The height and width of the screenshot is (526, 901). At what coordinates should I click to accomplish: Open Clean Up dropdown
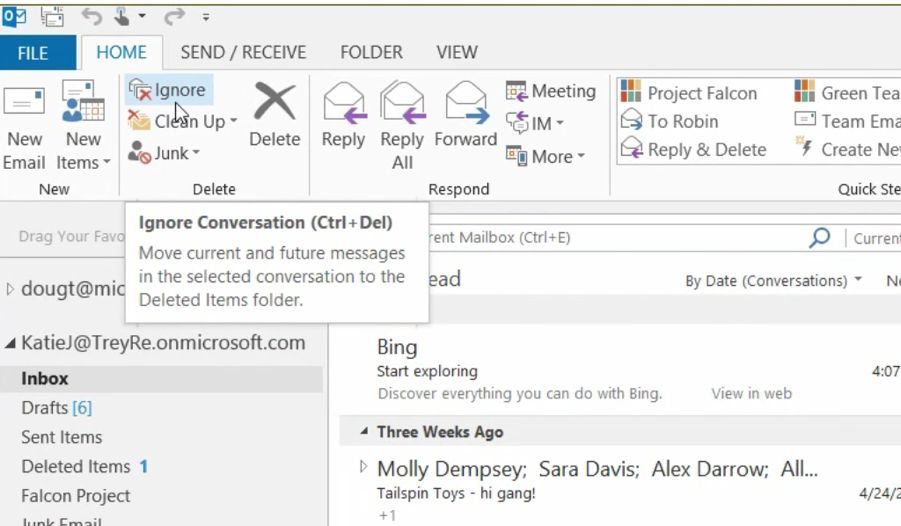pyautogui.click(x=183, y=121)
